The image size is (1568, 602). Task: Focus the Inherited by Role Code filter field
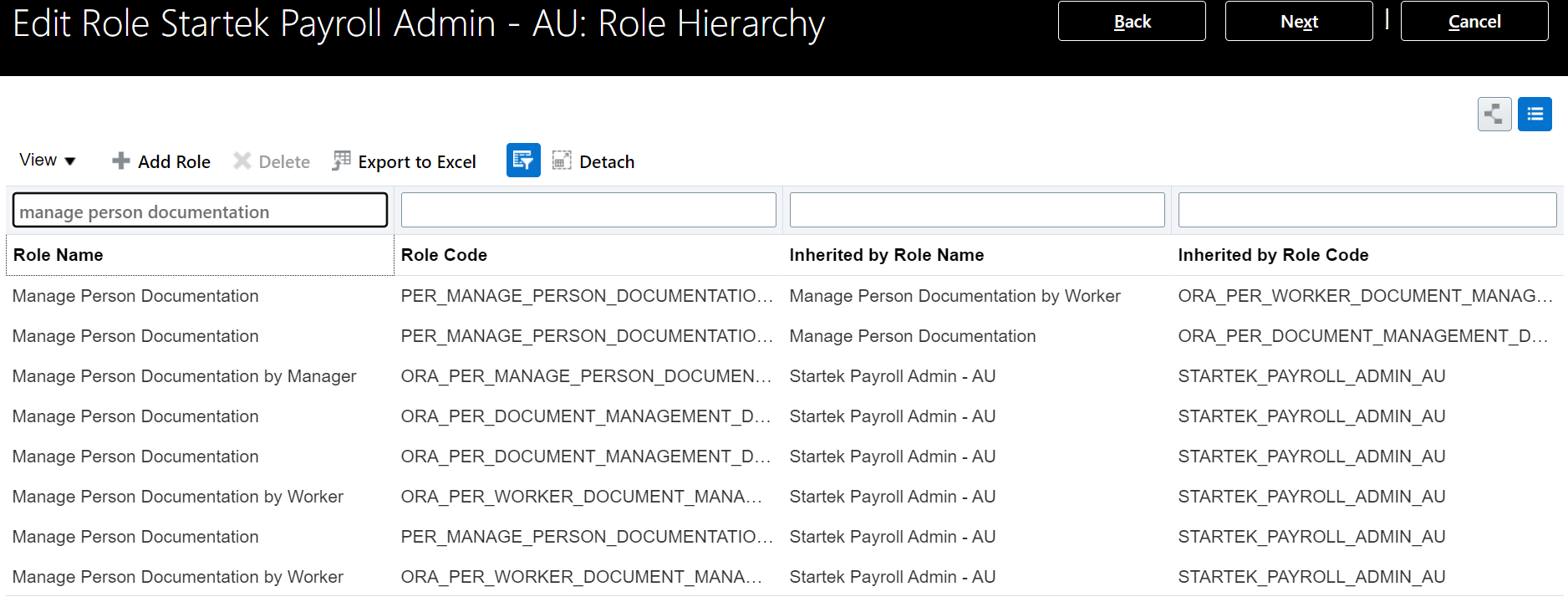pos(1367,211)
